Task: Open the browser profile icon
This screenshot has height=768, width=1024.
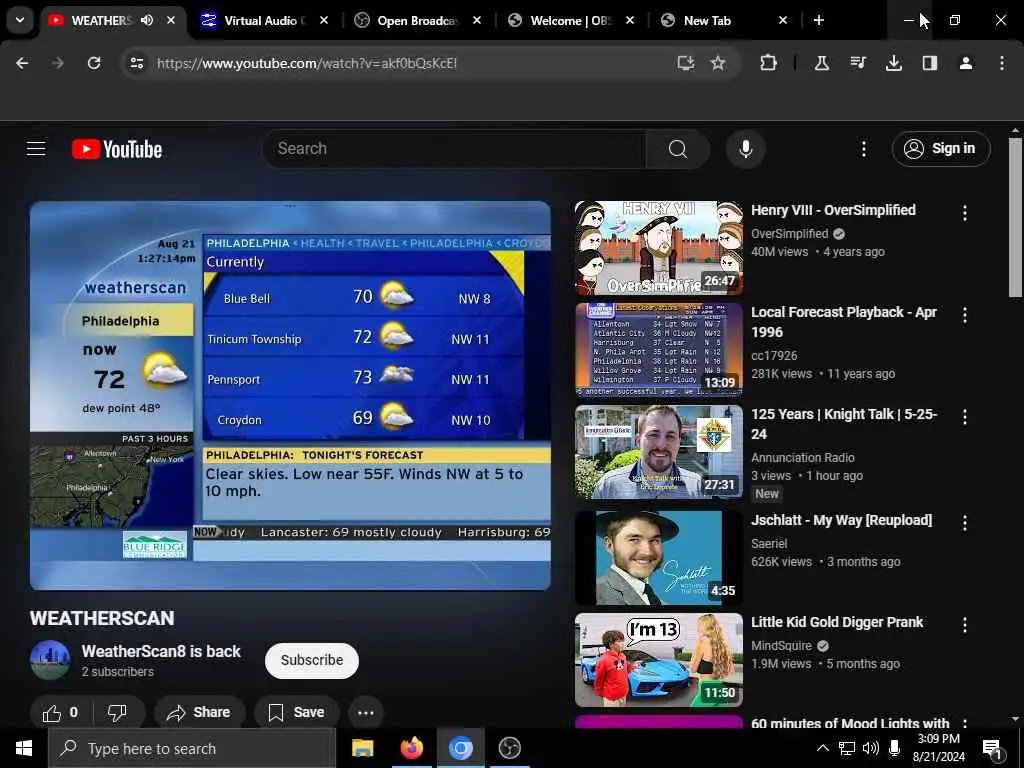Action: (966, 63)
